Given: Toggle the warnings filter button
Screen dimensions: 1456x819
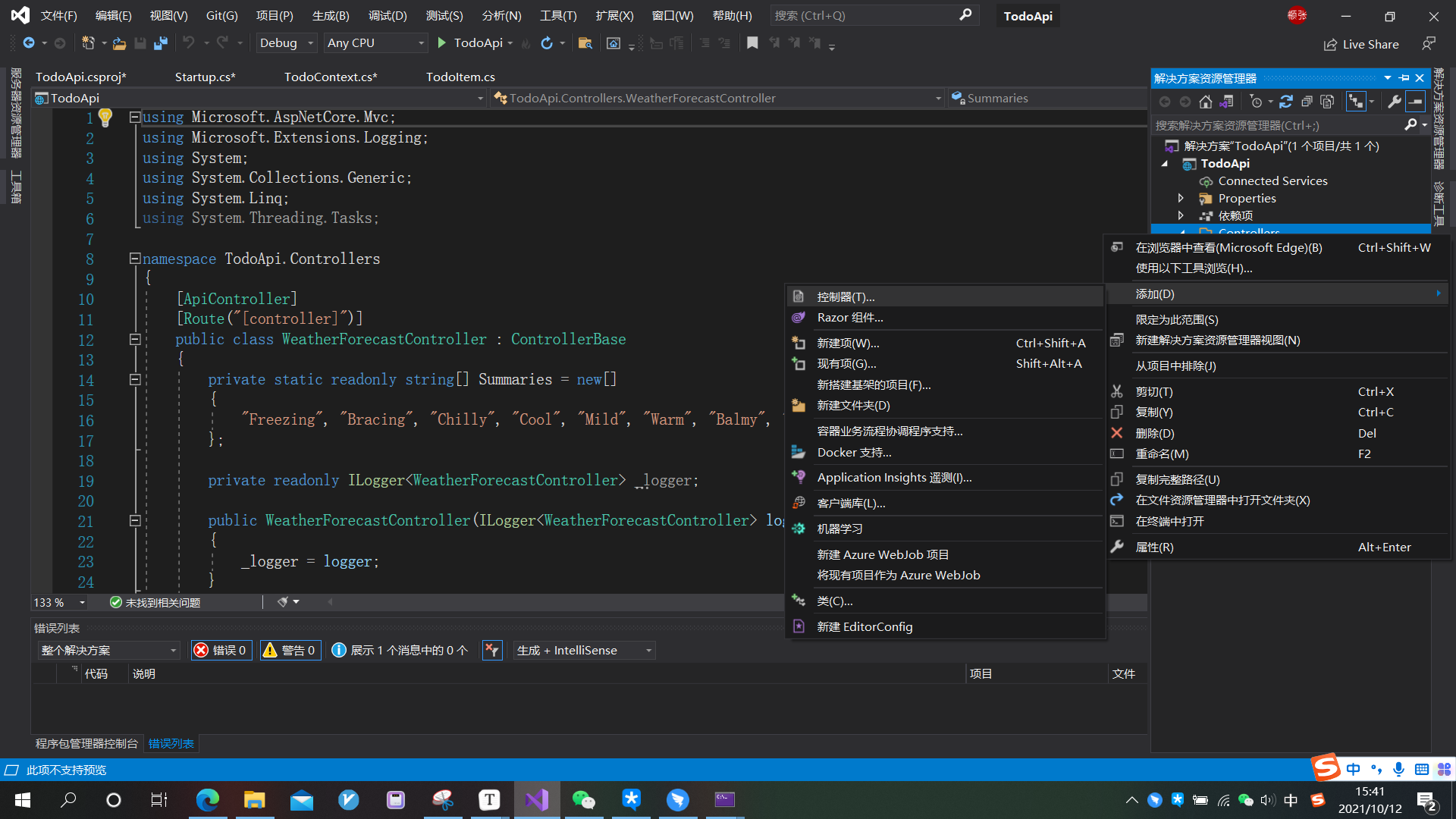Looking at the screenshot, I should 290,650.
